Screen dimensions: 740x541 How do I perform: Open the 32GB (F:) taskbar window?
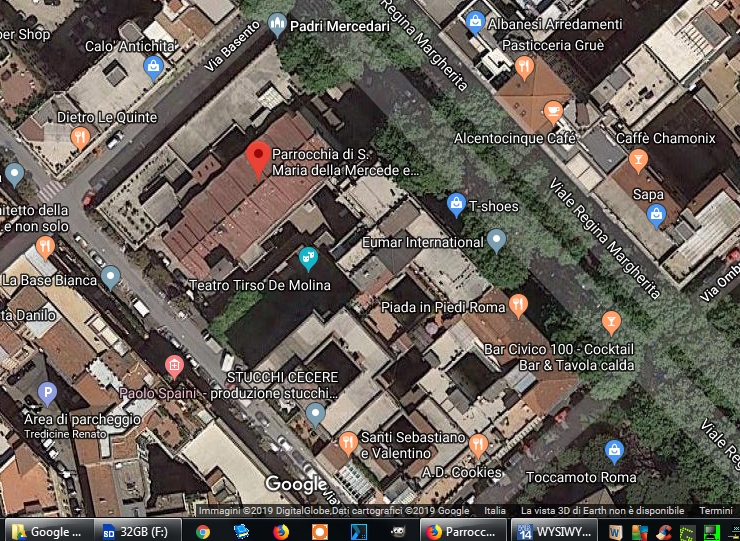137,532
